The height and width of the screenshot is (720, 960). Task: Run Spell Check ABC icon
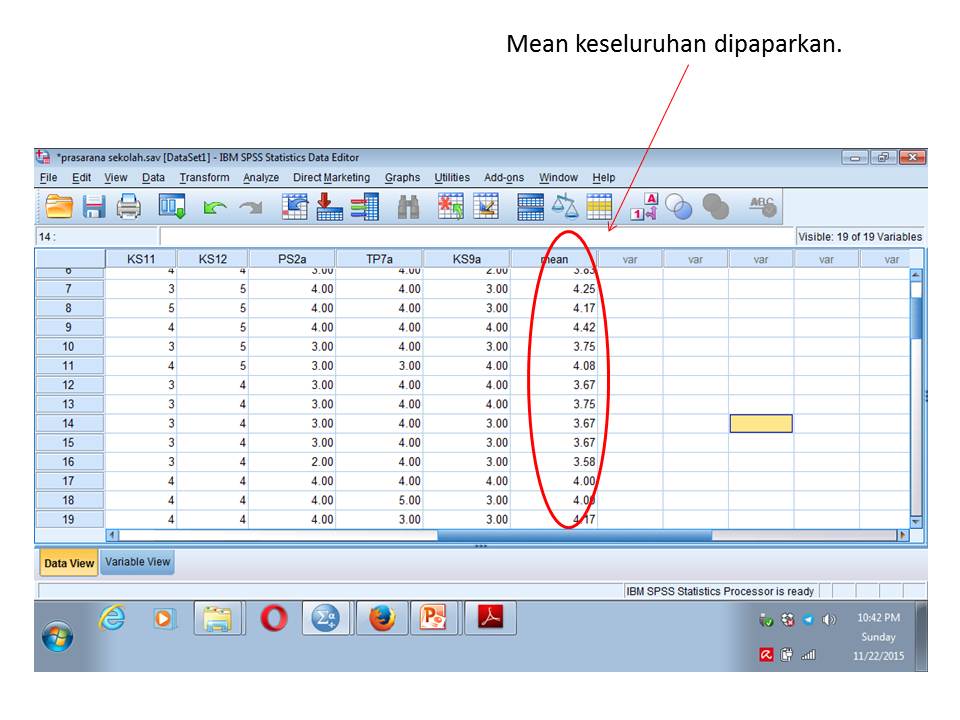click(763, 206)
